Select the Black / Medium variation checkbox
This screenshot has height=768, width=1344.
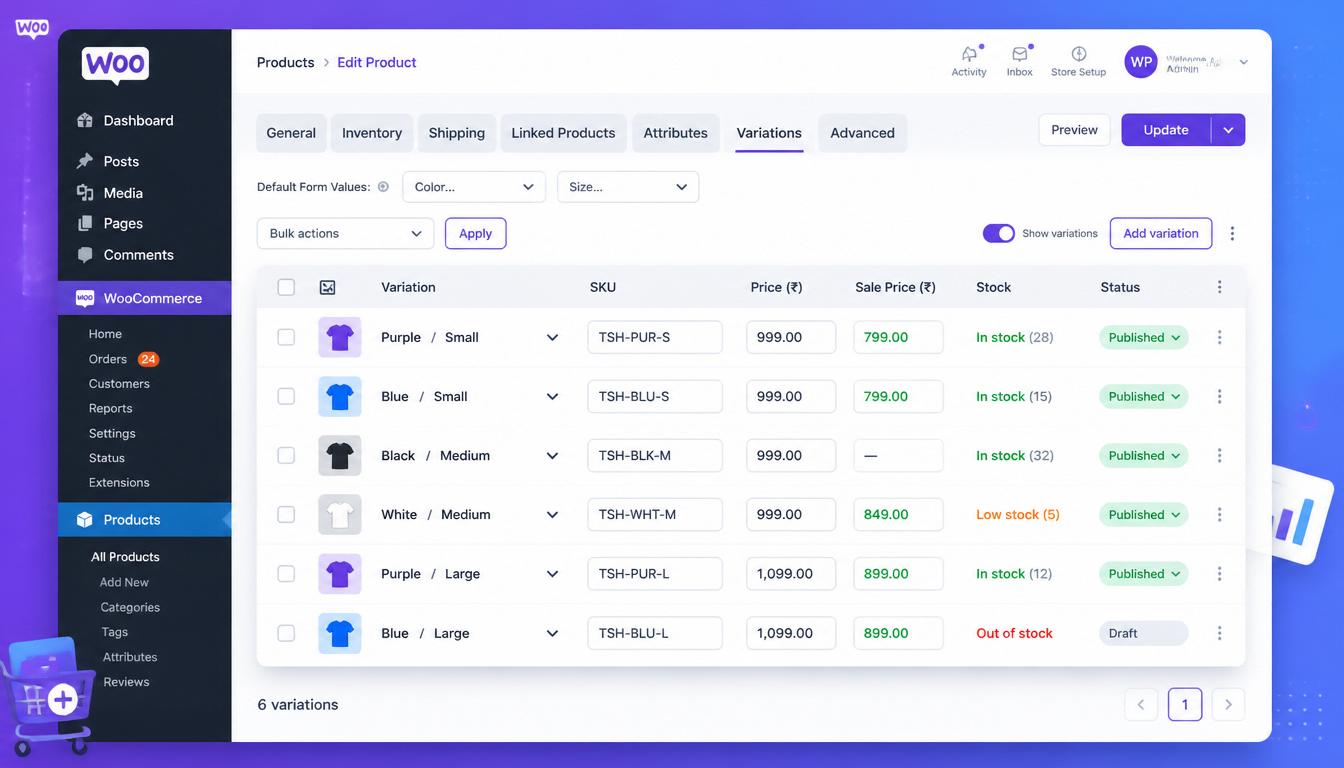click(x=286, y=455)
